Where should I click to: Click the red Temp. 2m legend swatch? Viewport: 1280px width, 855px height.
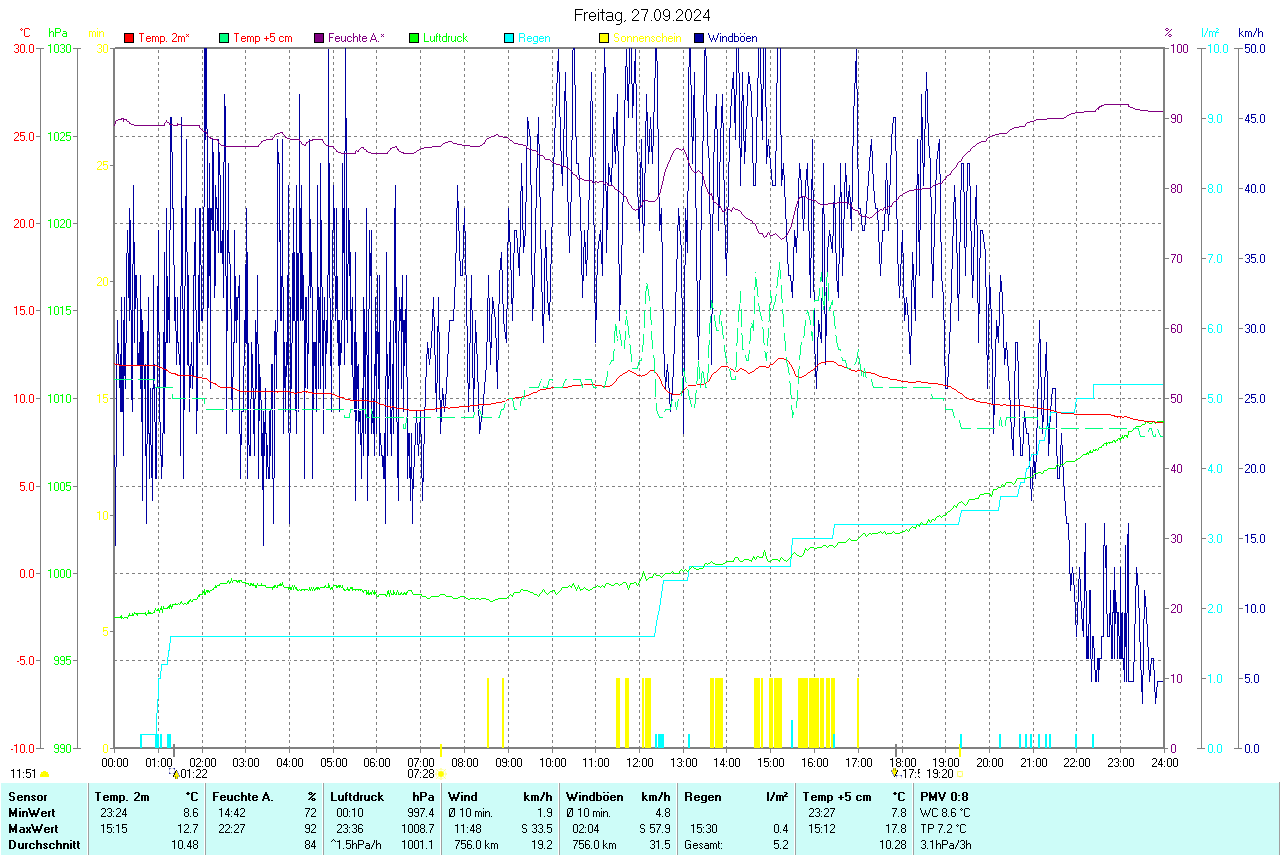(129, 38)
